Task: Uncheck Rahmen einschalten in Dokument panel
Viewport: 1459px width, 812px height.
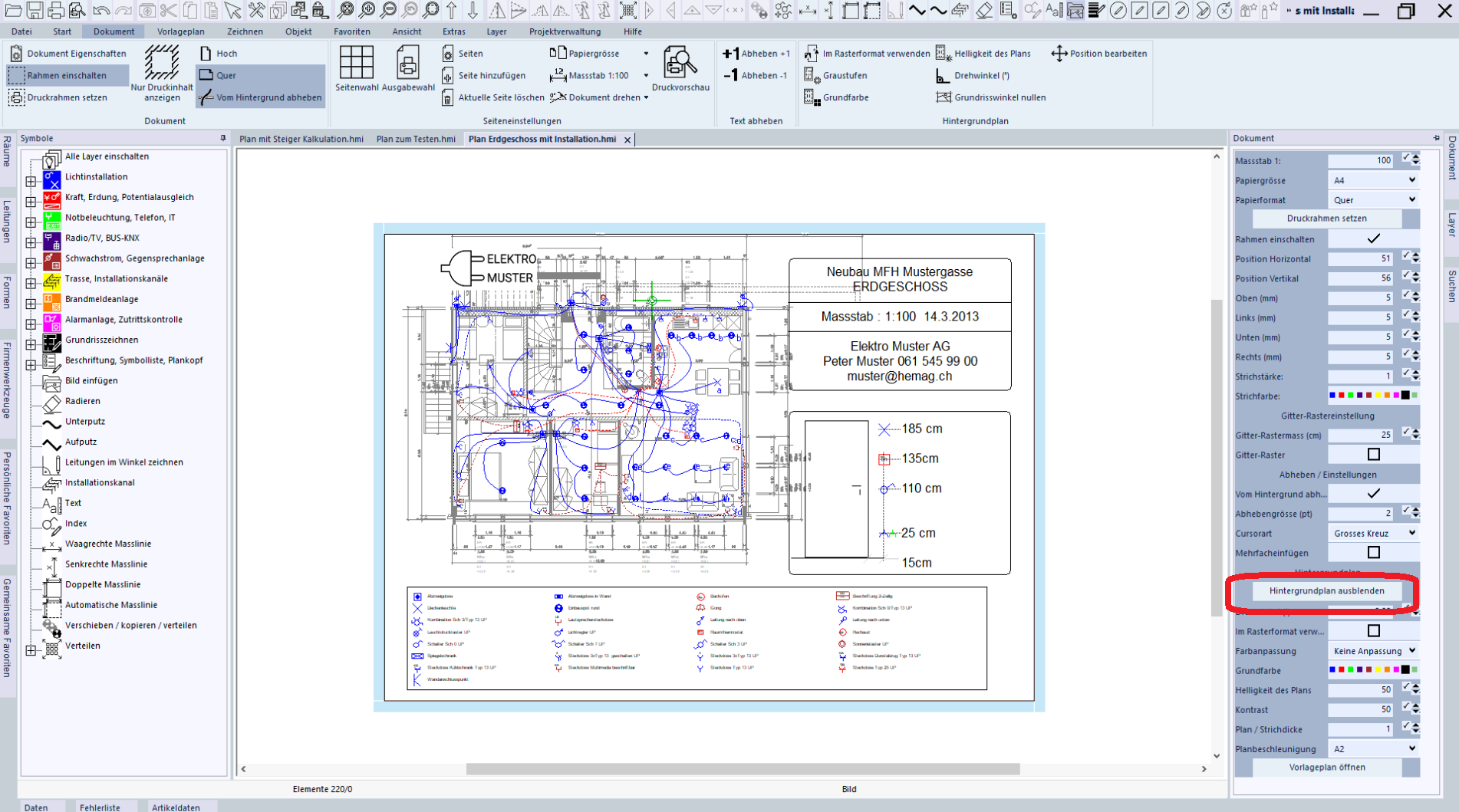Action: [1373, 239]
